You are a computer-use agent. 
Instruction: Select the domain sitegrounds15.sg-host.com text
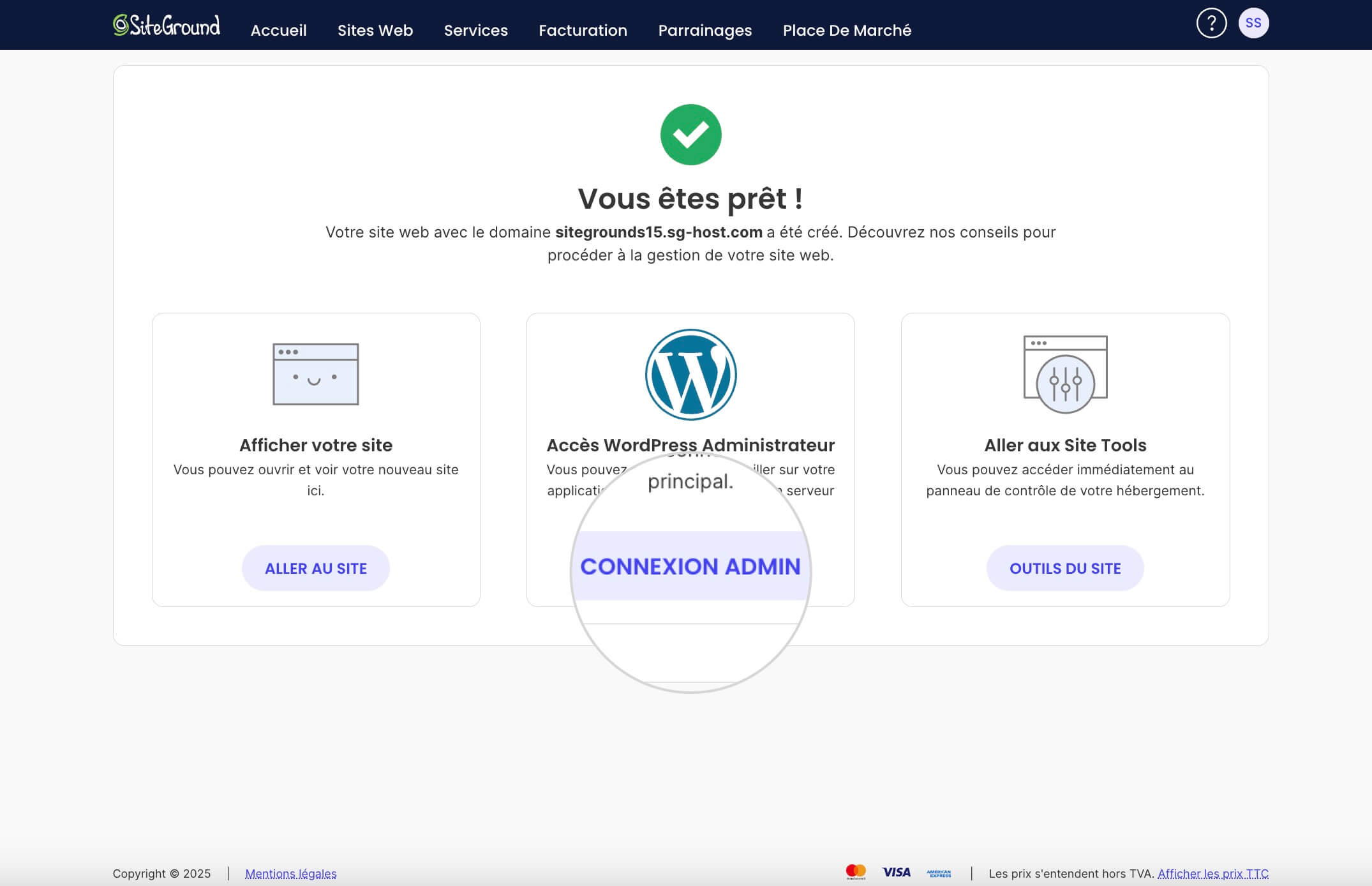tap(659, 232)
